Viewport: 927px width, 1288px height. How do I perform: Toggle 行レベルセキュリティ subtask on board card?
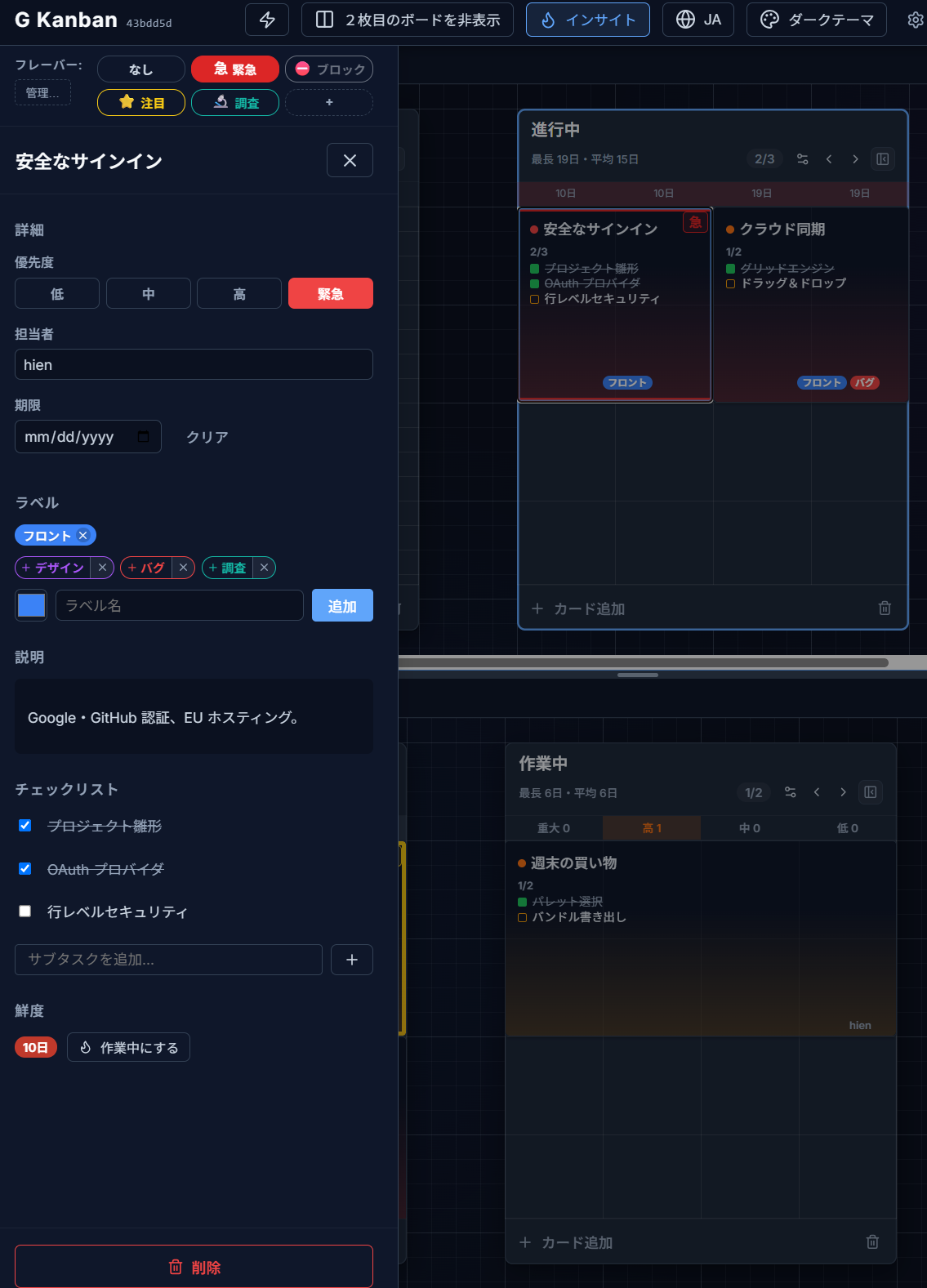tap(535, 299)
